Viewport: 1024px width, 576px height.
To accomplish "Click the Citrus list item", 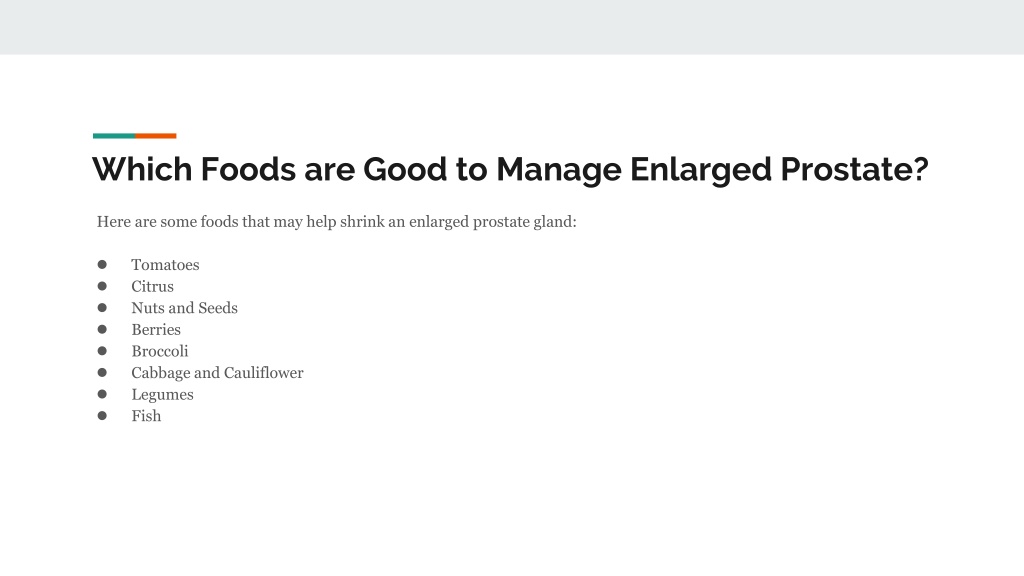I will pyautogui.click(x=152, y=286).
